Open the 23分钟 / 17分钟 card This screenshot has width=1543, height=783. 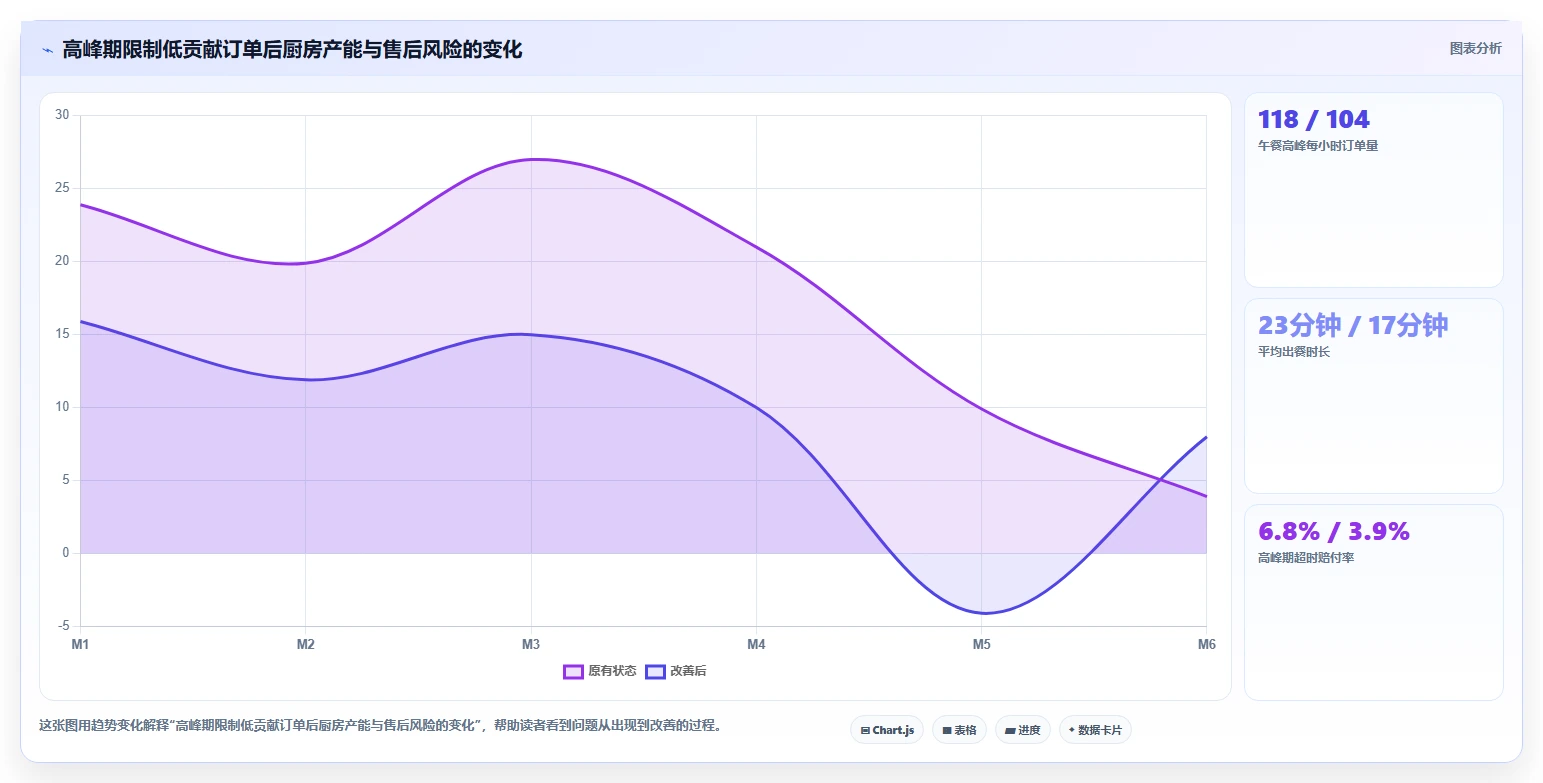(x=1373, y=396)
